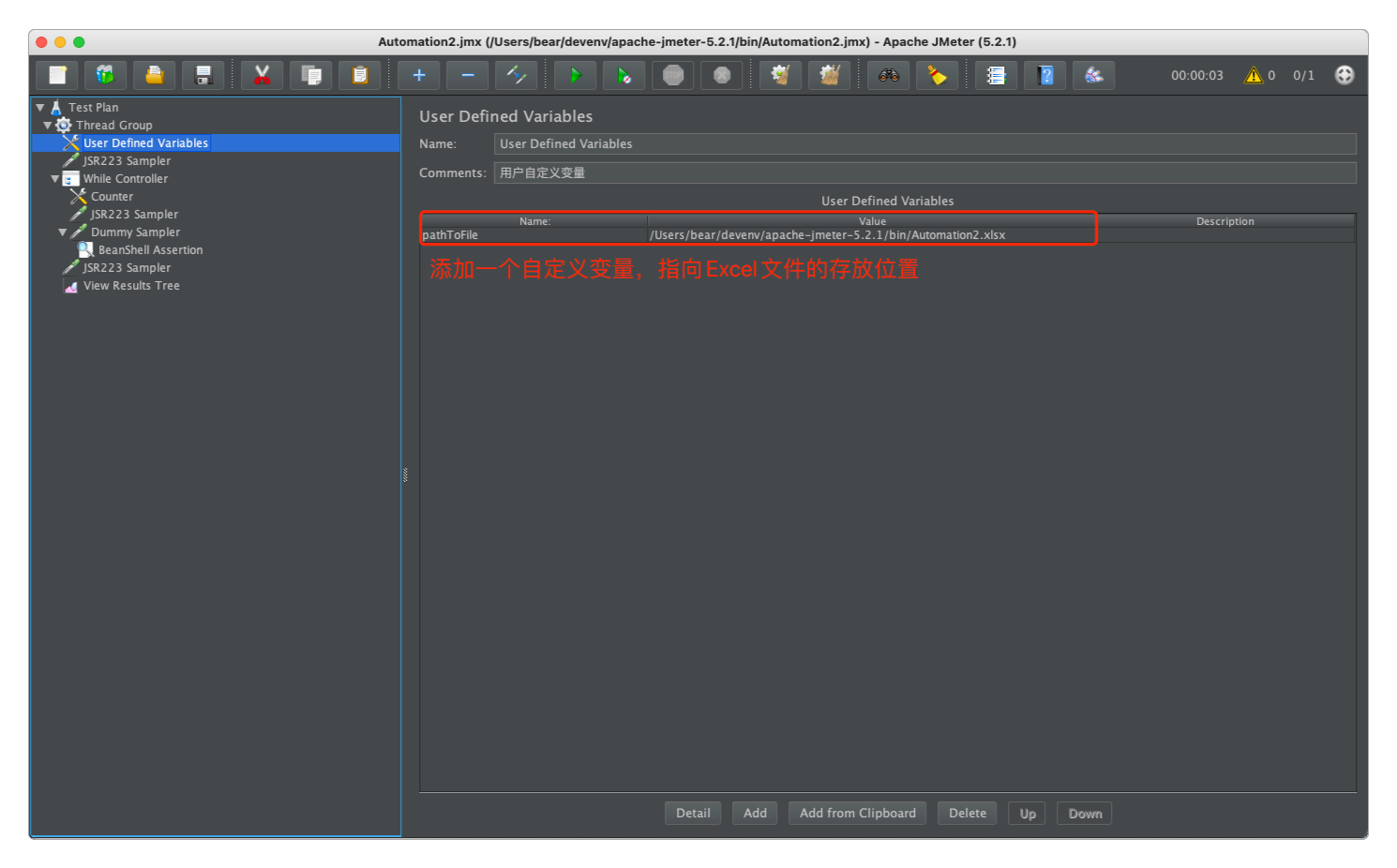This screenshot has height=868, width=1397.
Task: Click the Copy icon in toolbar
Action: tap(311, 75)
